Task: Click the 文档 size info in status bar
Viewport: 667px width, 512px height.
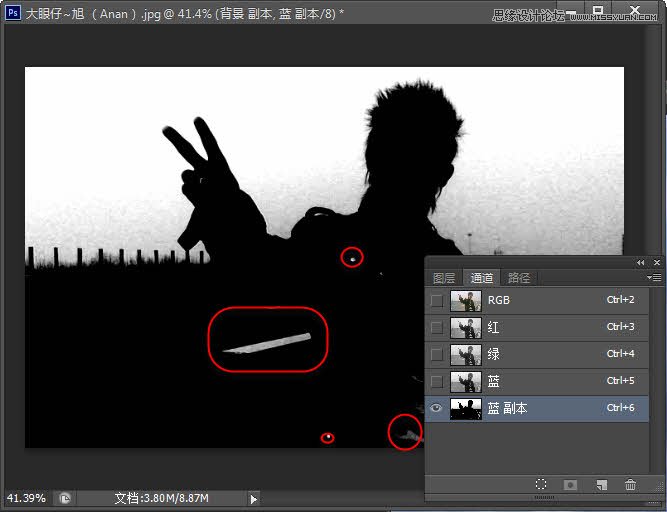Action: click(175, 498)
